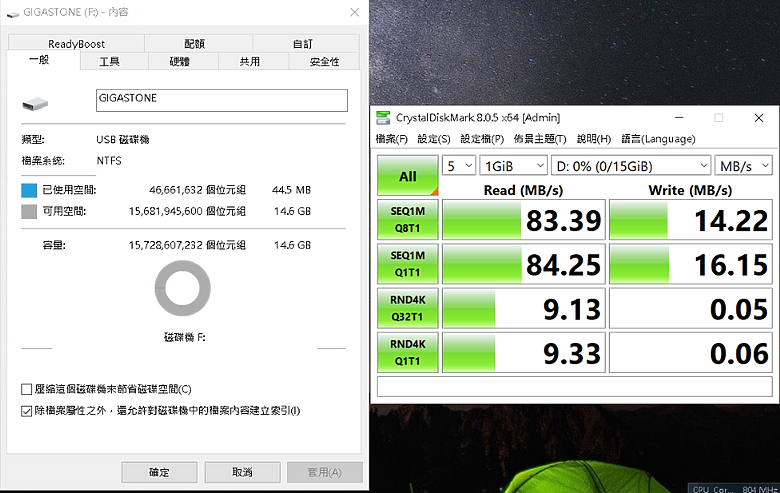Close the CrystalDiskMark window
Image resolution: width=780 pixels, height=493 pixels.
(759, 118)
